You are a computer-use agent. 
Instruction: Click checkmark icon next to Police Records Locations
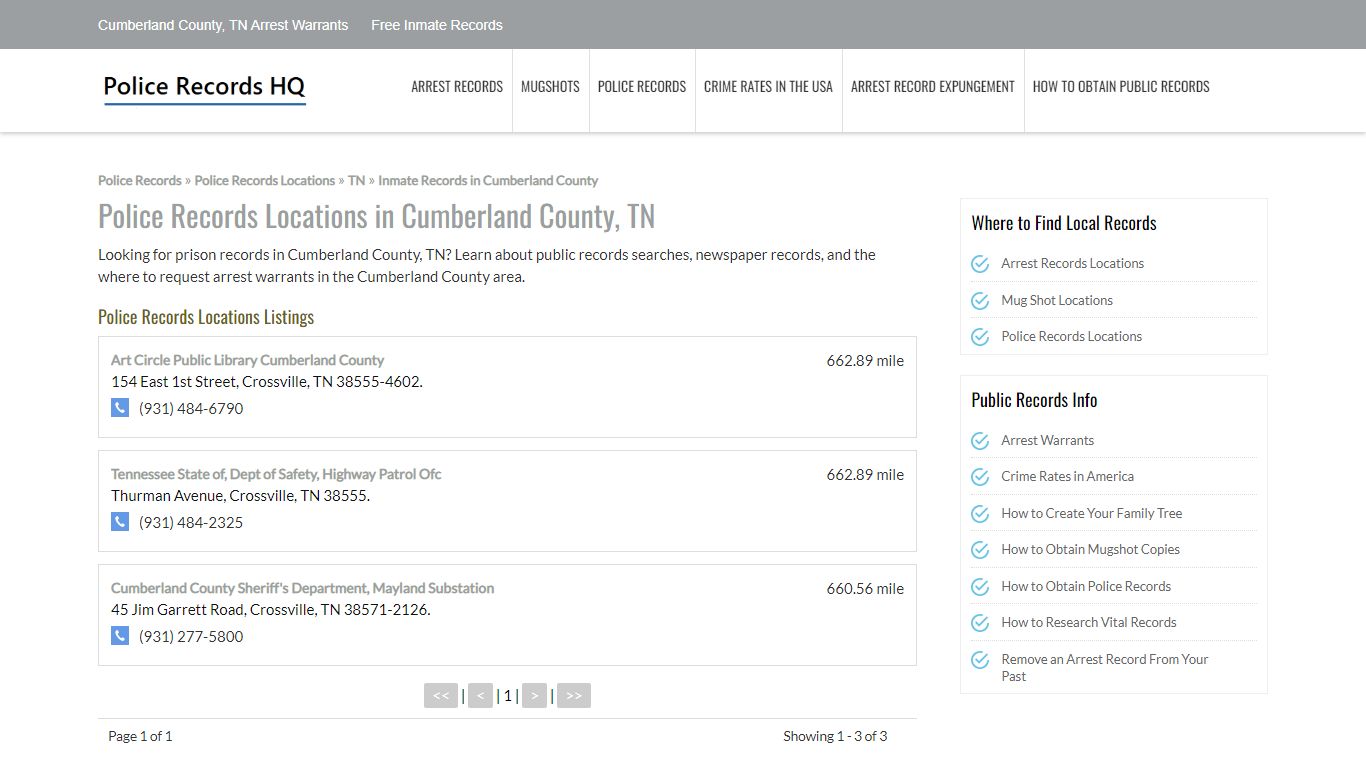[980, 337]
